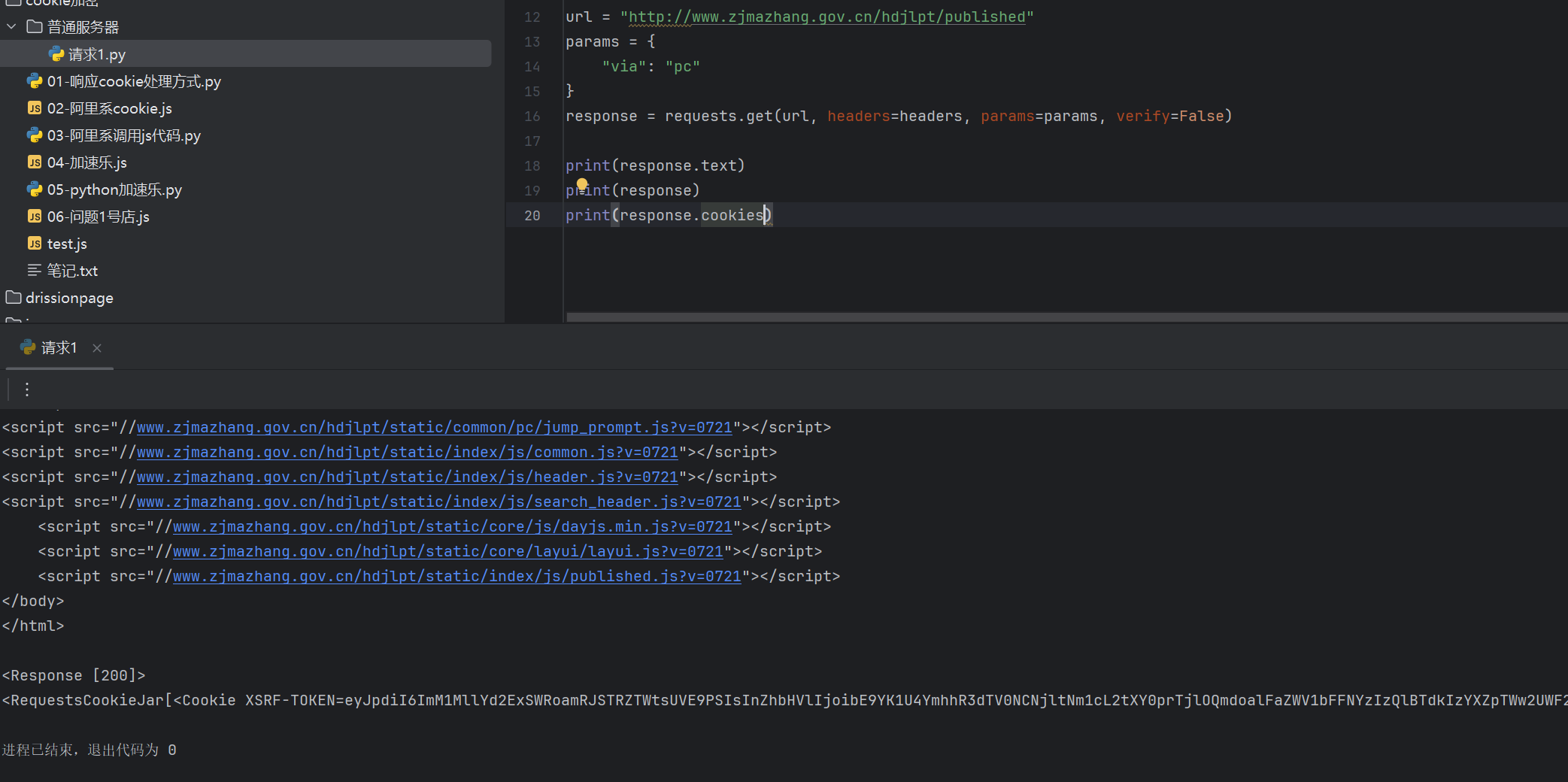The height and width of the screenshot is (782, 1568).
Task: Click the yellow lightbulb quick-fix icon
Action: pos(582,184)
